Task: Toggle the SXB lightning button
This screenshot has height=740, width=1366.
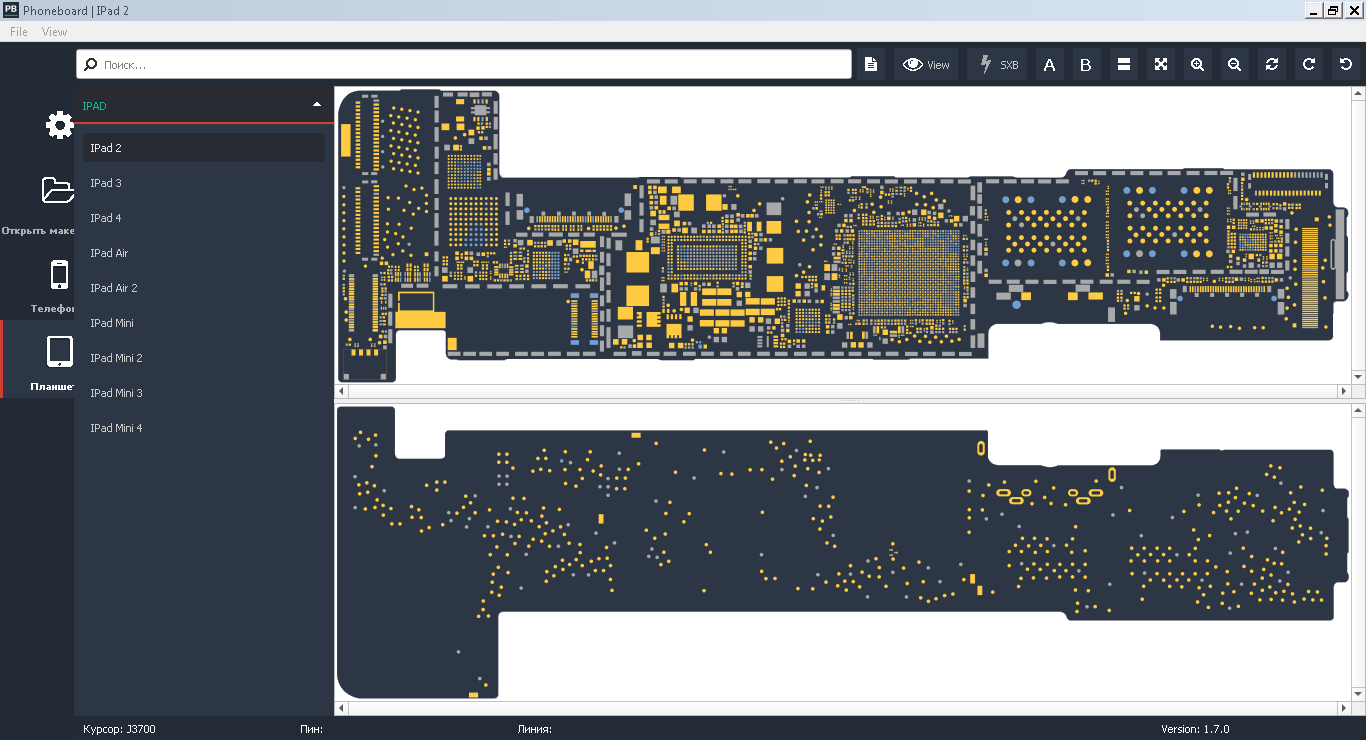Action: click(997, 65)
